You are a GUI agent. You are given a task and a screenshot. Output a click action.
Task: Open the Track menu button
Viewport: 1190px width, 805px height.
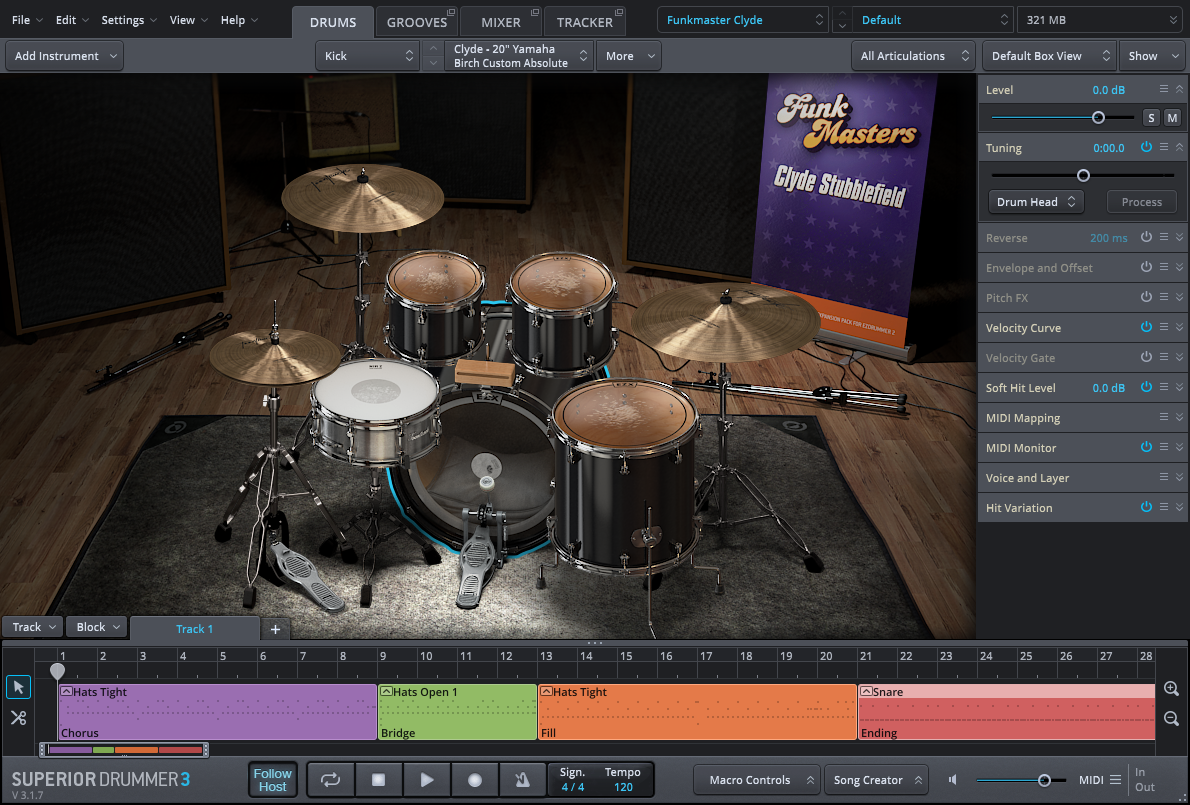33,627
